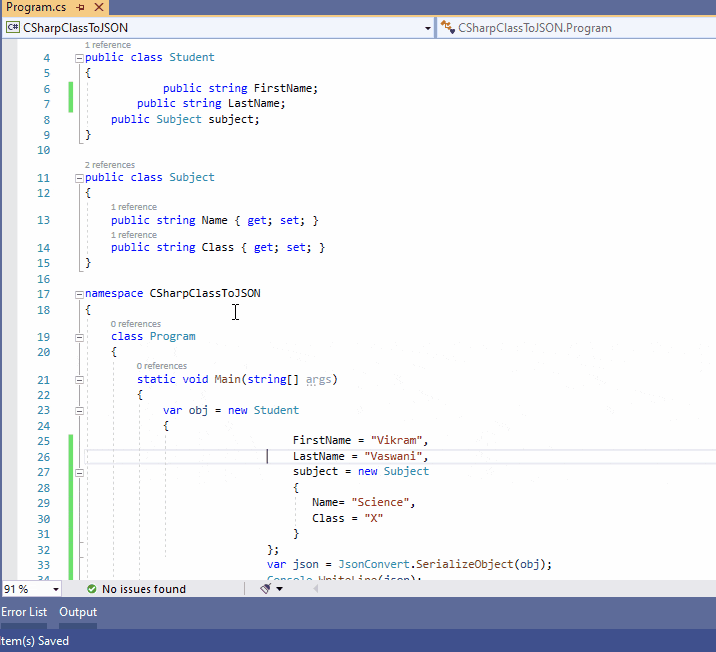Viewport: 716px width, 652px height.
Task: Open the 1 reference link above Name property
Action: click(134, 207)
